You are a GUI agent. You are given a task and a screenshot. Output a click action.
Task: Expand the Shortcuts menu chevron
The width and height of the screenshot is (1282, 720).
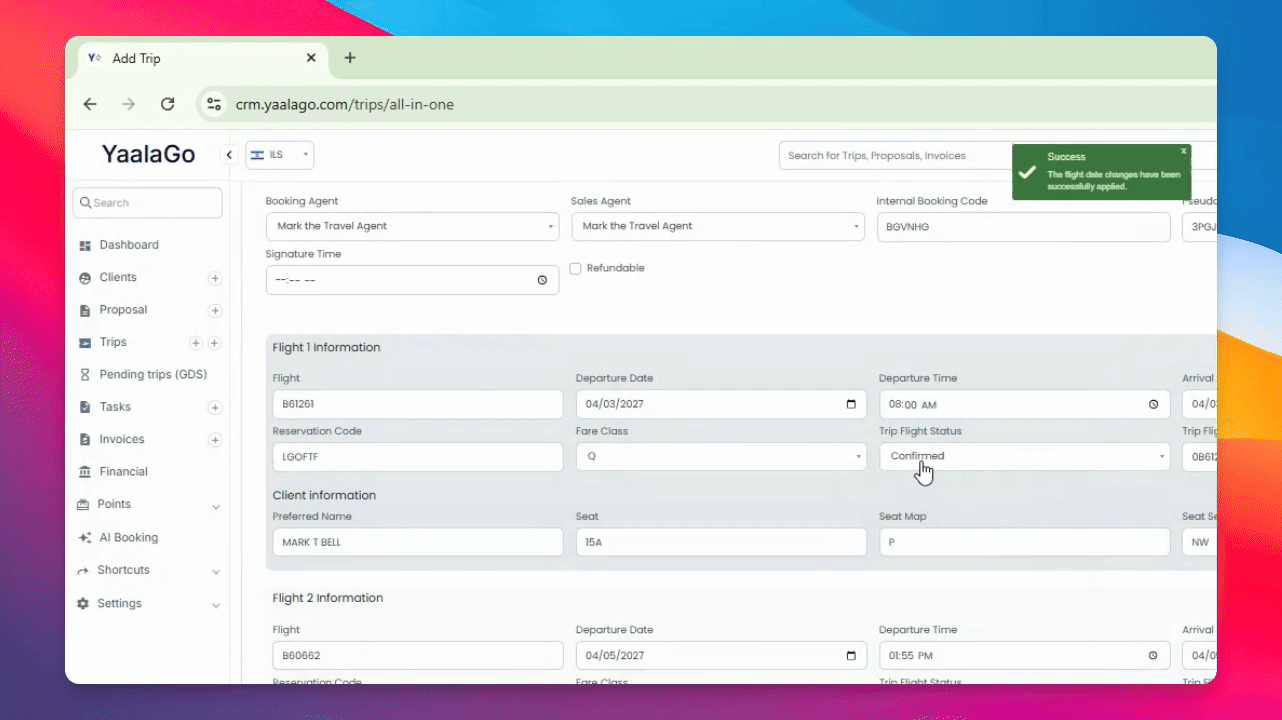pyautogui.click(x=216, y=572)
